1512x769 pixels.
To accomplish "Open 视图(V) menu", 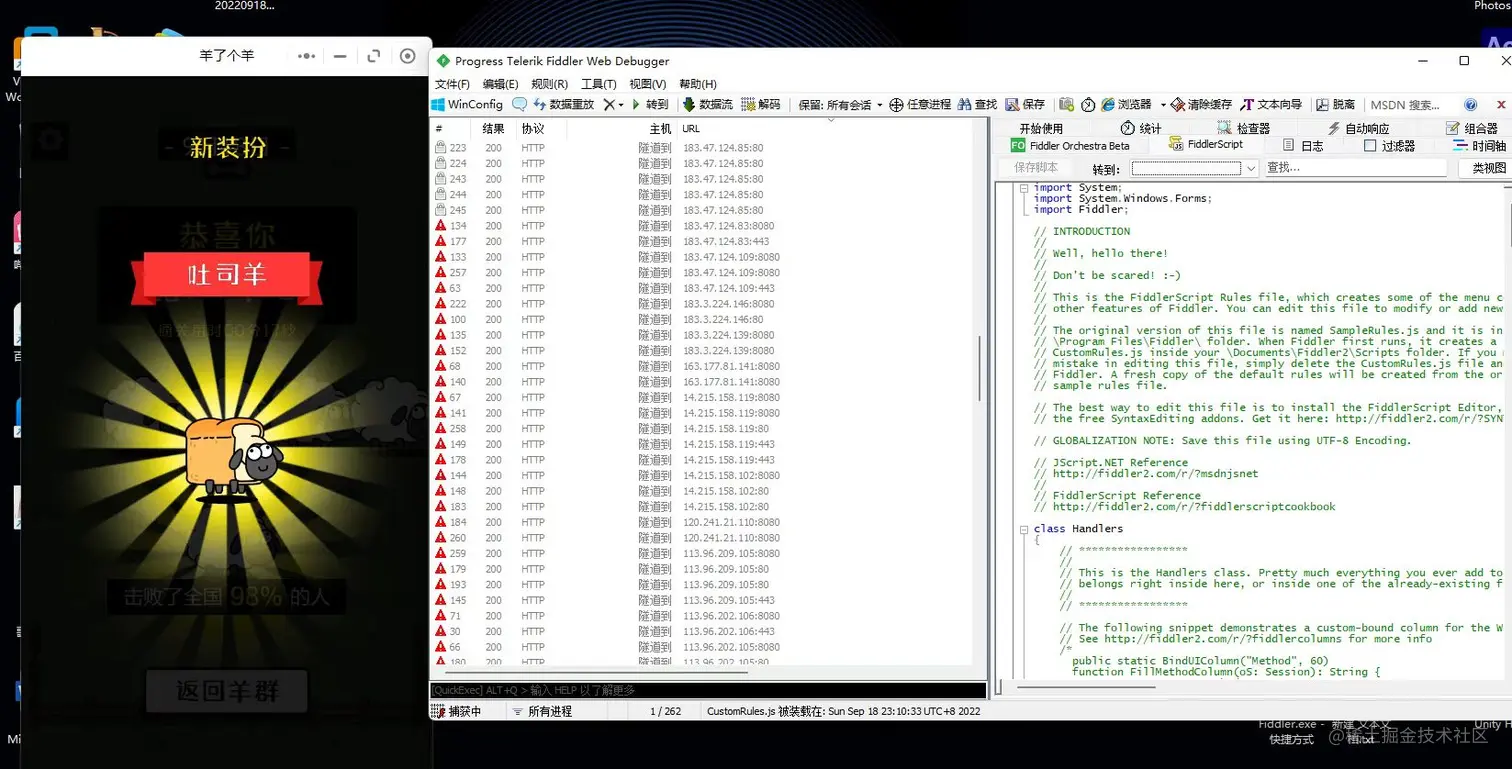I will (x=647, y=84).
